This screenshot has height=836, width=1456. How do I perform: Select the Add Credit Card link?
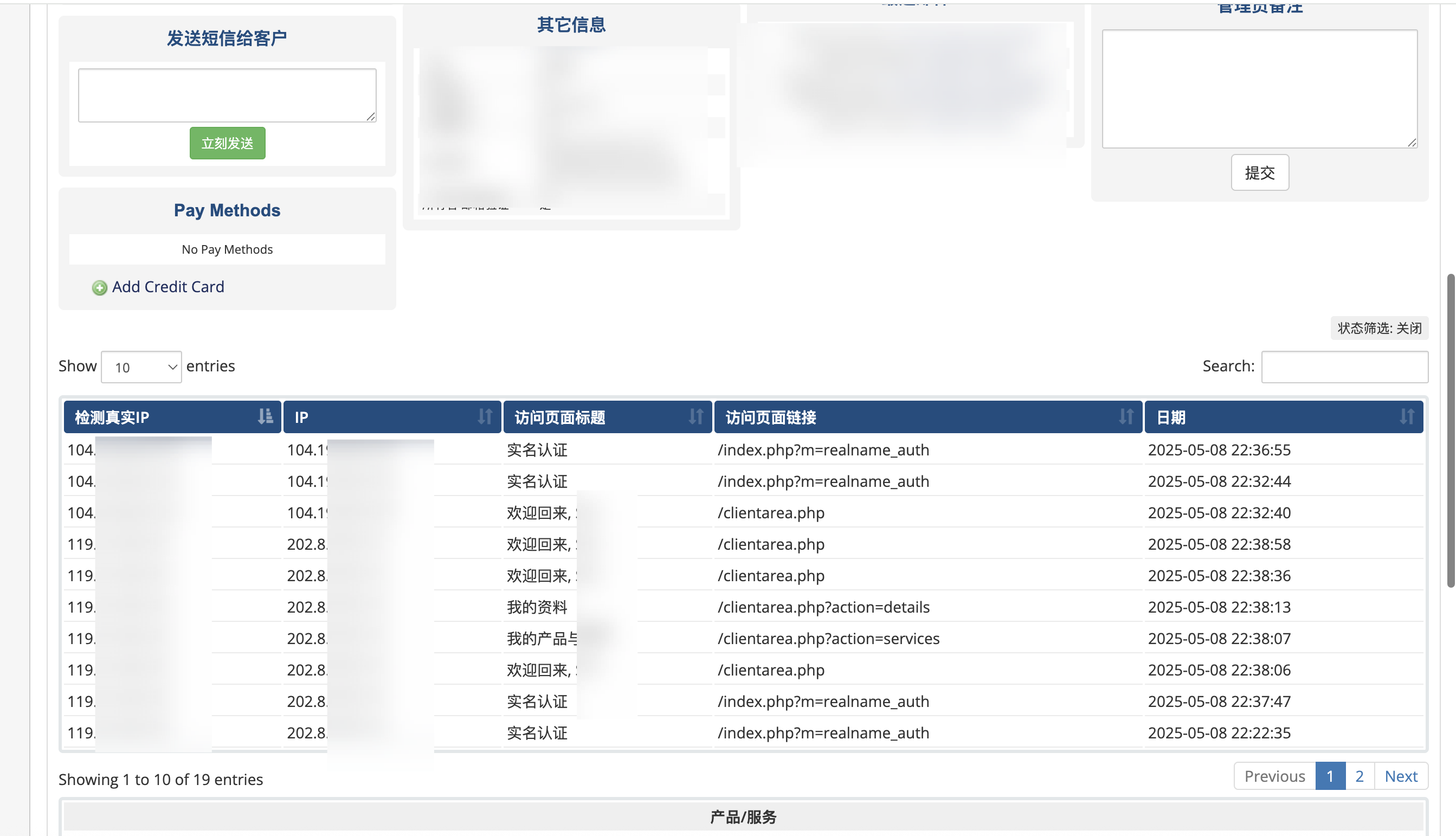point(168,286)
